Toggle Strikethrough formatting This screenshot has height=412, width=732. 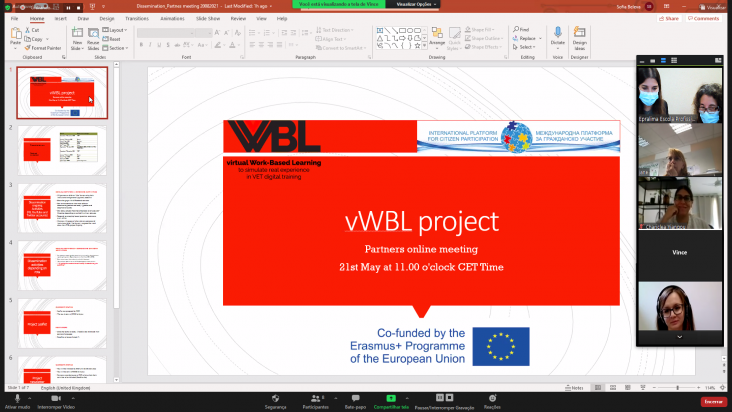coord(177,45)
